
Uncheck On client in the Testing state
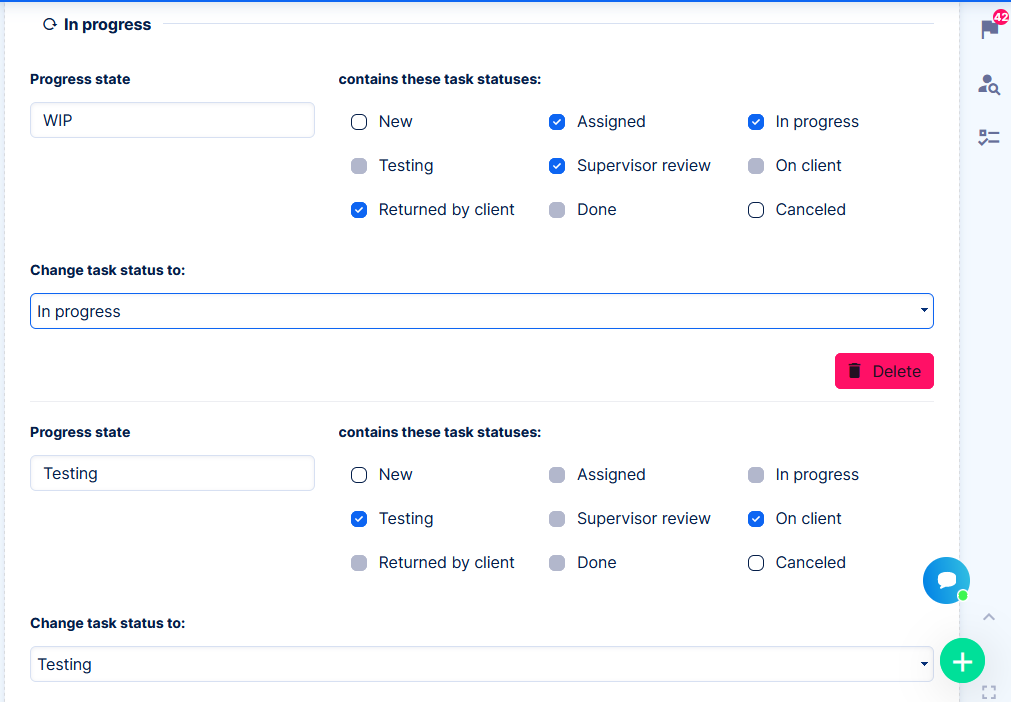(x=756, y=519)
